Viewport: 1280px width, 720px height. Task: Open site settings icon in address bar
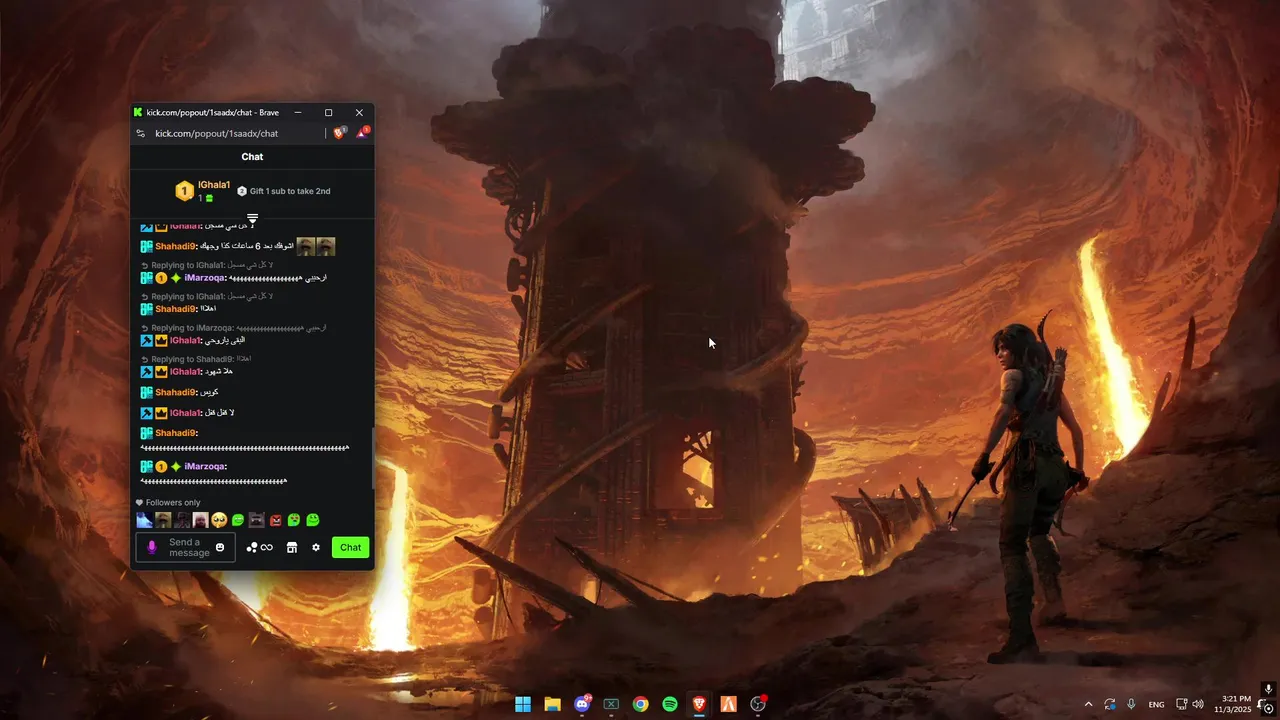[x=141, y=133]
